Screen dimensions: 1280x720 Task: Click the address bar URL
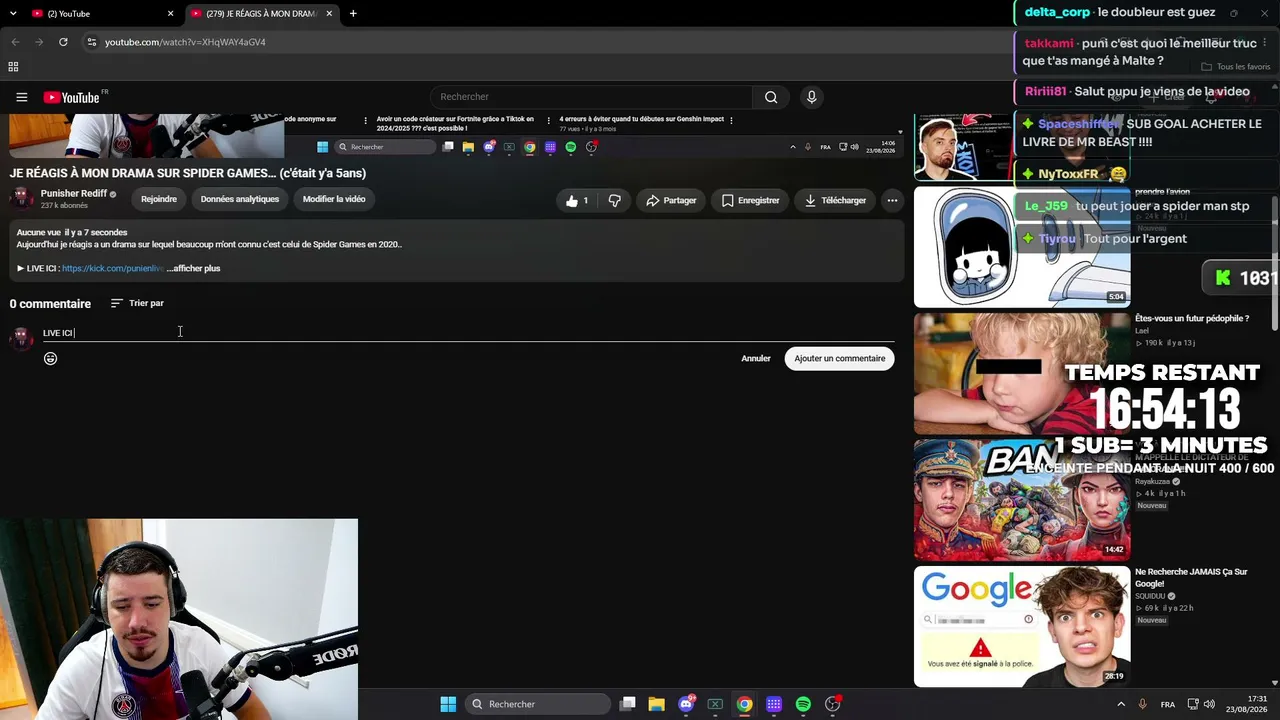185,42
